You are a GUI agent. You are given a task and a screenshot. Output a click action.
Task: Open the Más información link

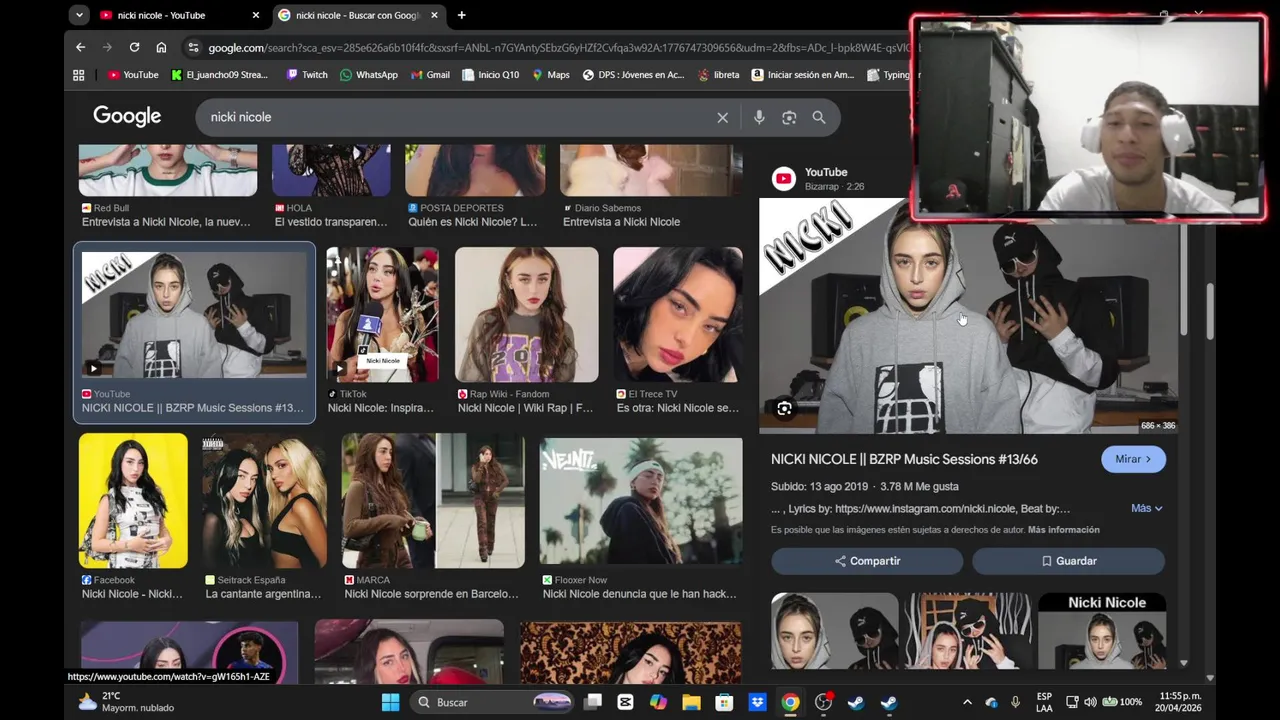1063,530
